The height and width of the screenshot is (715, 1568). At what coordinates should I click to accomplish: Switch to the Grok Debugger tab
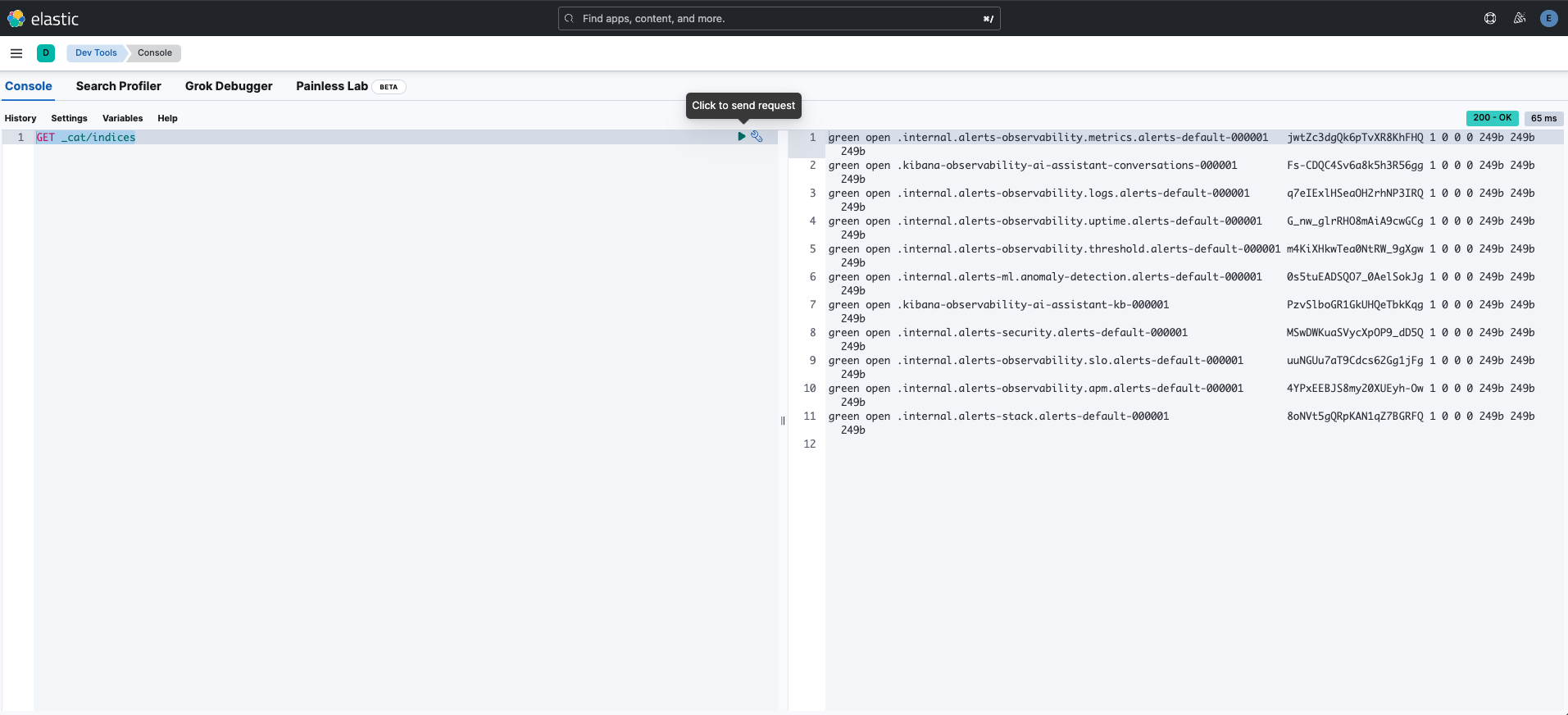[x=229, y=86]
